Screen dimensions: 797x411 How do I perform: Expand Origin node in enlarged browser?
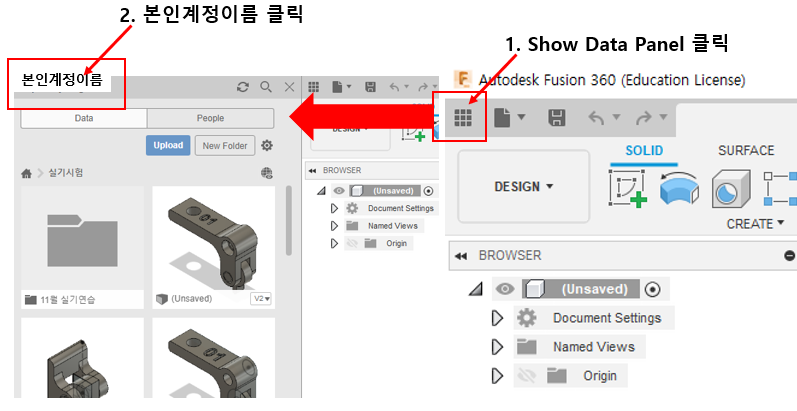click(498, 376)
